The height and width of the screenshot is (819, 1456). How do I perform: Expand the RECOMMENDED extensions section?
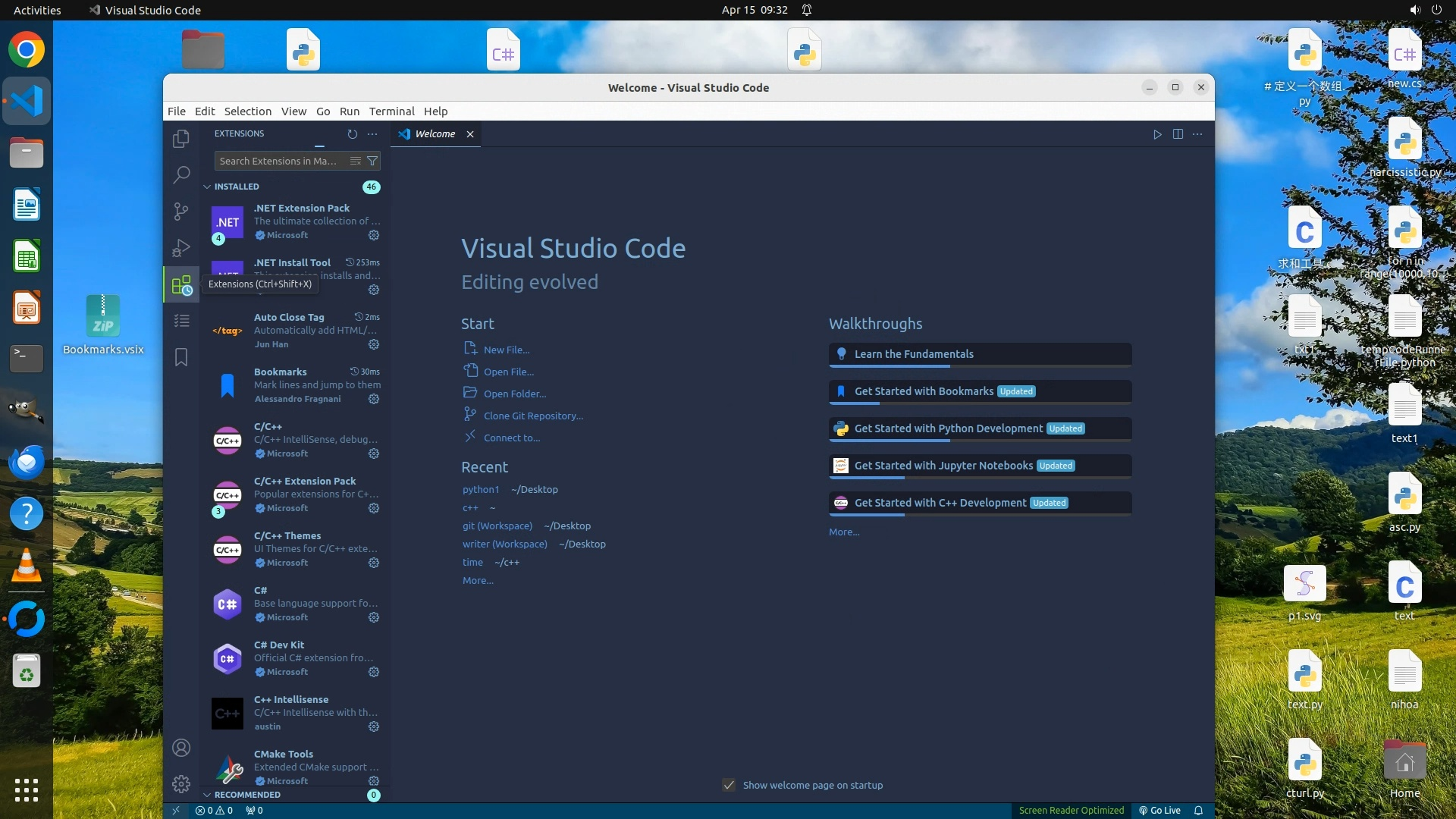pyautogui.click(x=247, y=795)
